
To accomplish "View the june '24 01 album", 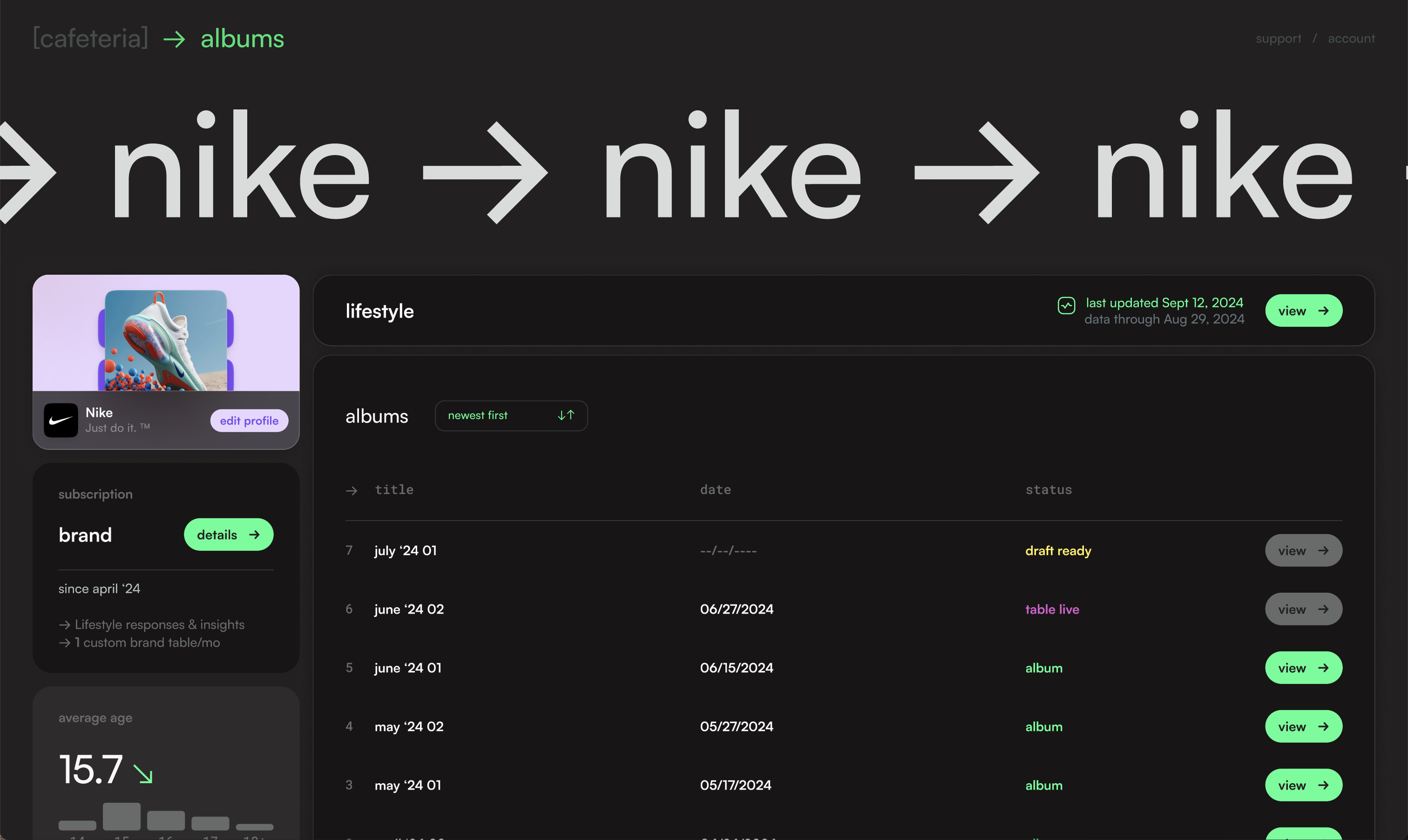I will pos(1303,668).
